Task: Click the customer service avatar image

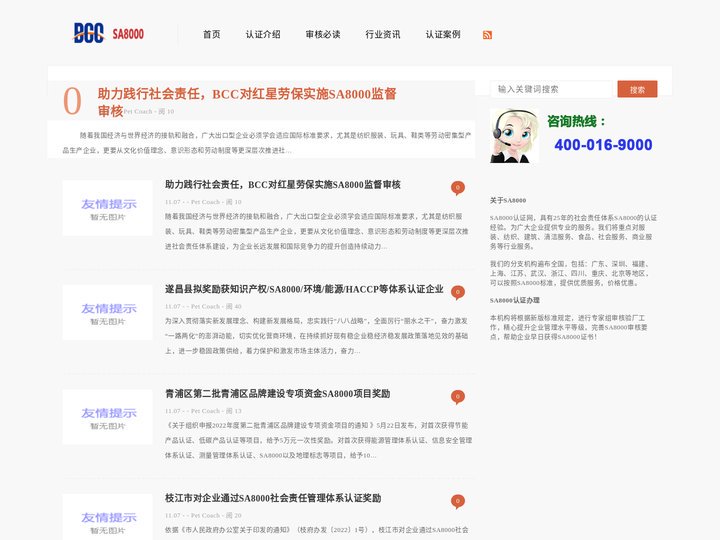Action: click(x=514, y=136)
